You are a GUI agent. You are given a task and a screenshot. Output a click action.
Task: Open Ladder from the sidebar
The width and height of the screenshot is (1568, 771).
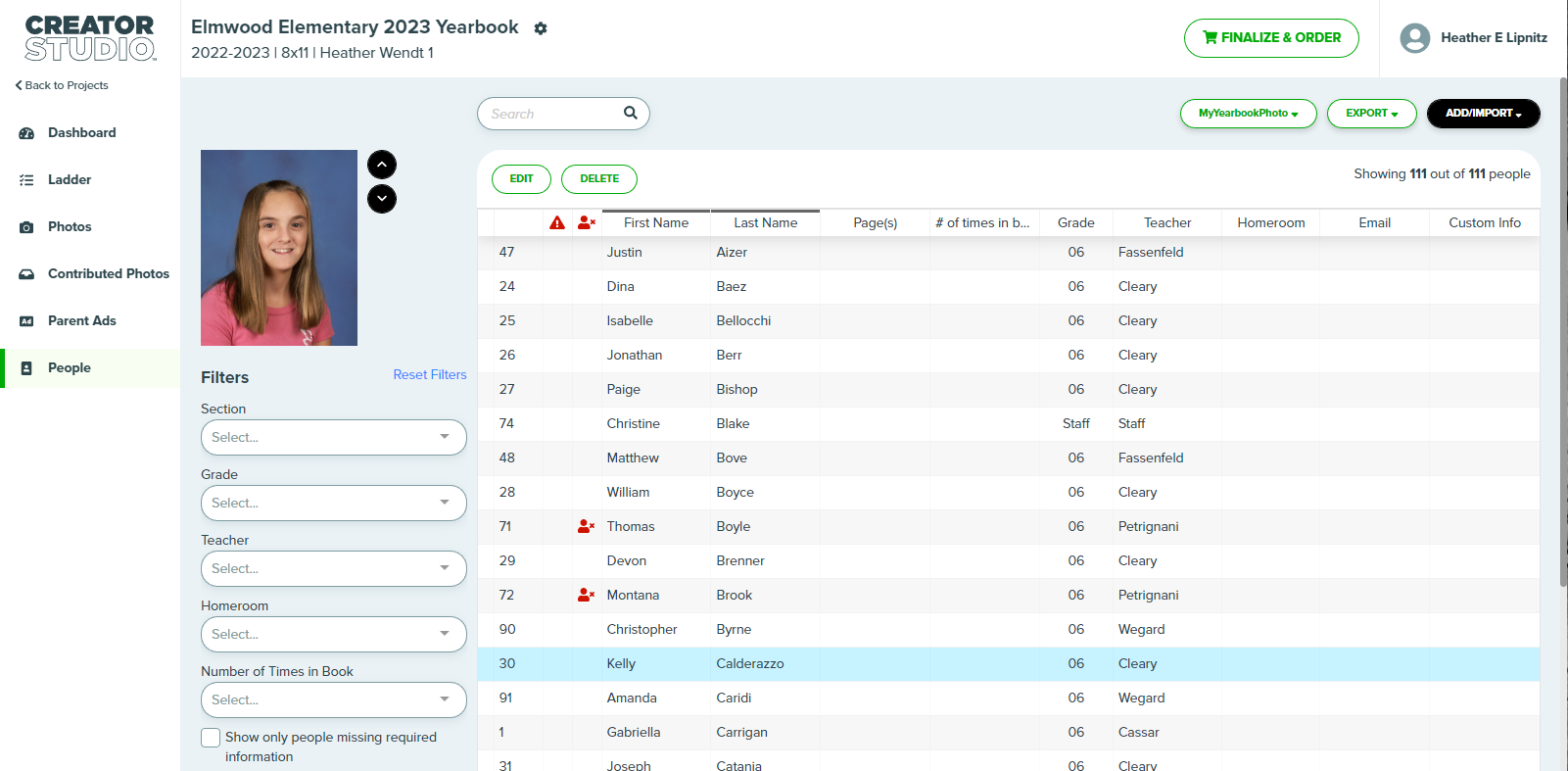pos(69,179)
